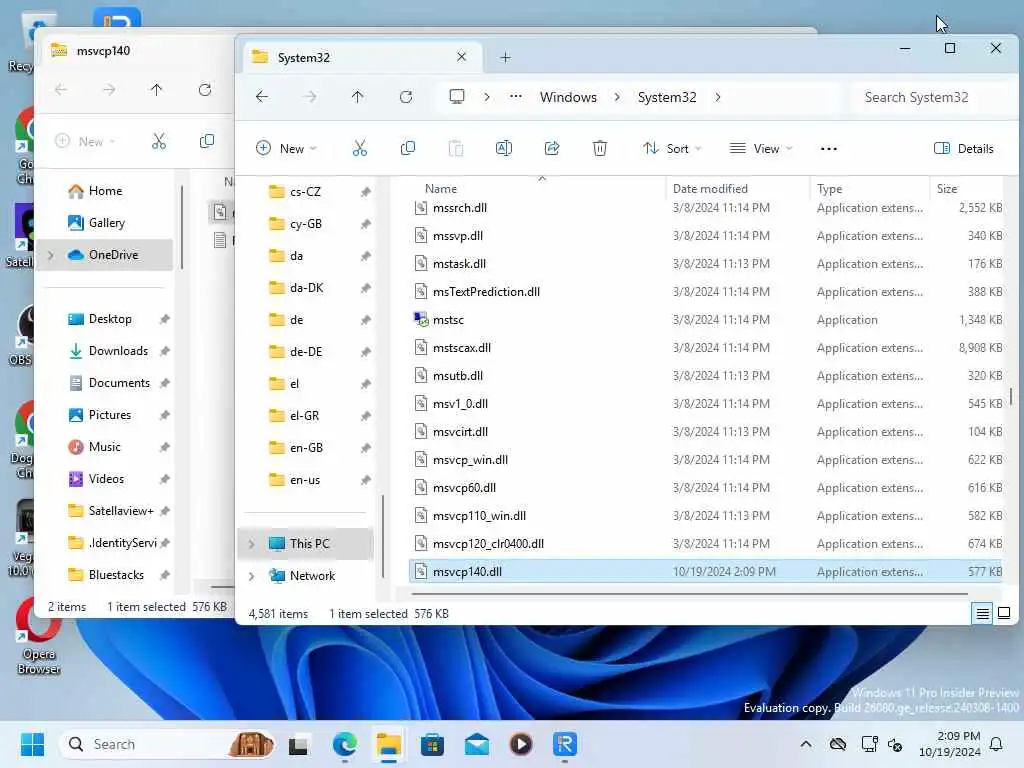Viewport: 1024px width, 768px height.
Task: Open Windows Start menu
Action: (32, 744)
